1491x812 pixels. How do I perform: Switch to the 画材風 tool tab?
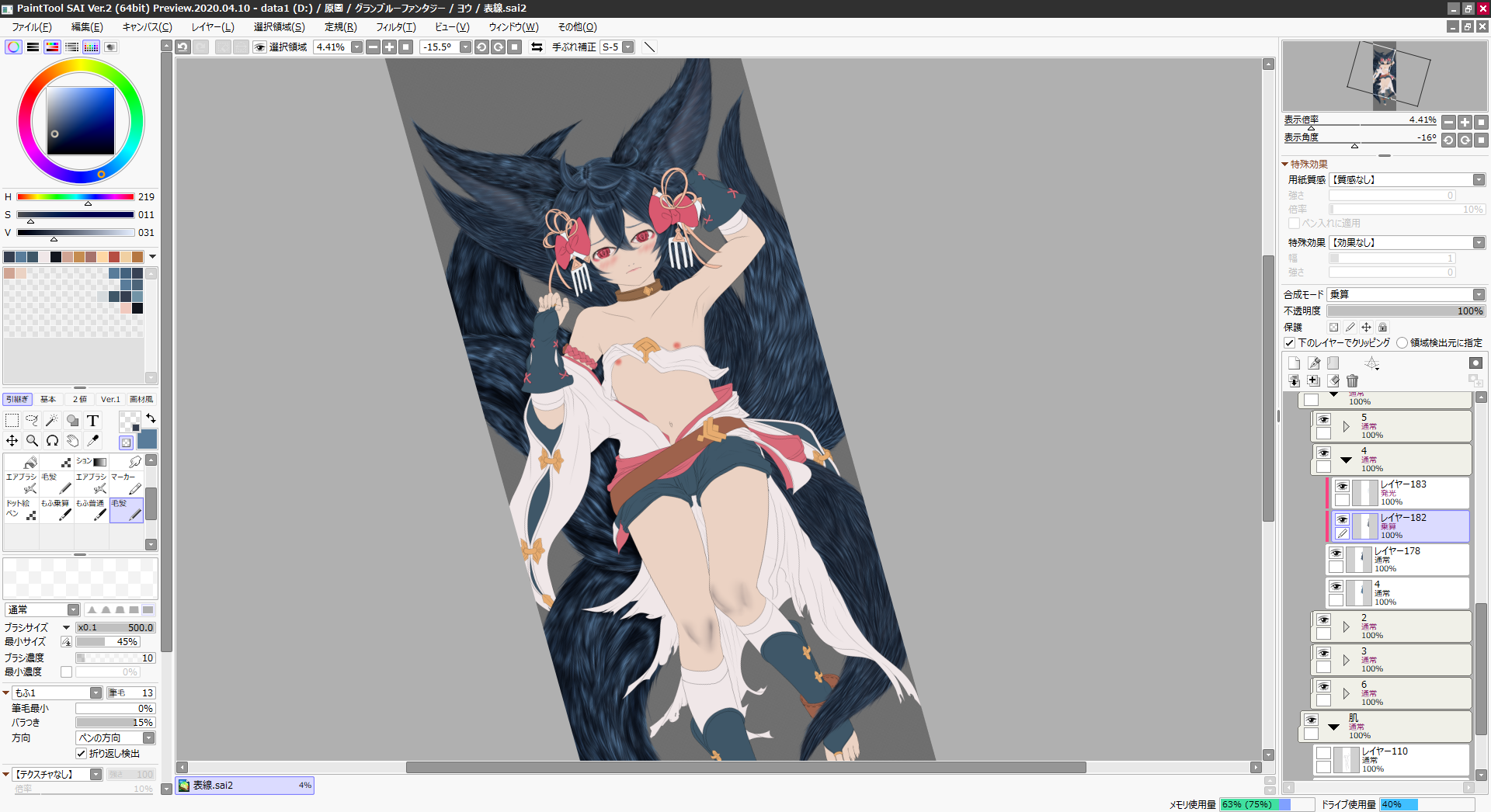(141, 399)
